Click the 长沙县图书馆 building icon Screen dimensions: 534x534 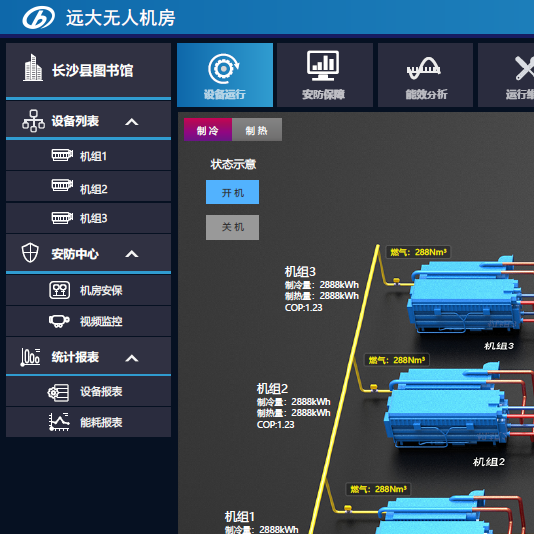[x=33, y=68]
